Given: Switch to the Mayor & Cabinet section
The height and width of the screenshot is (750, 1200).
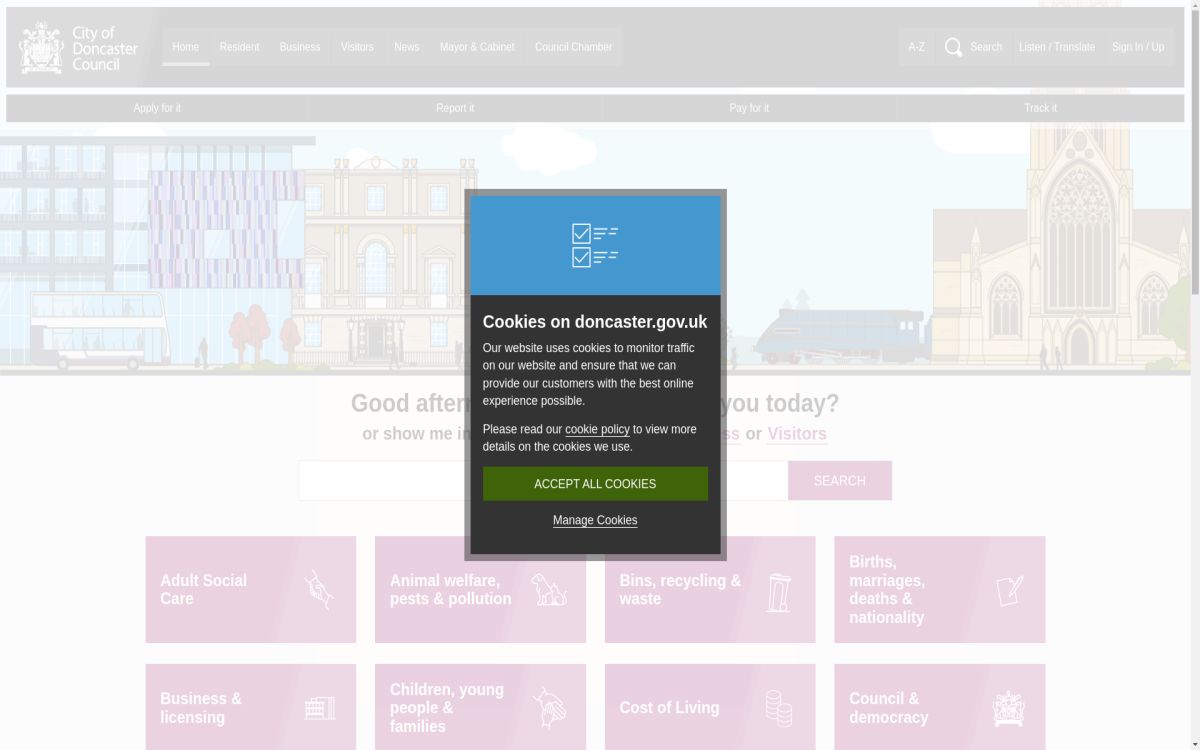Looking at the screenshot, I should pyautogui.click(x=477, y=47).
